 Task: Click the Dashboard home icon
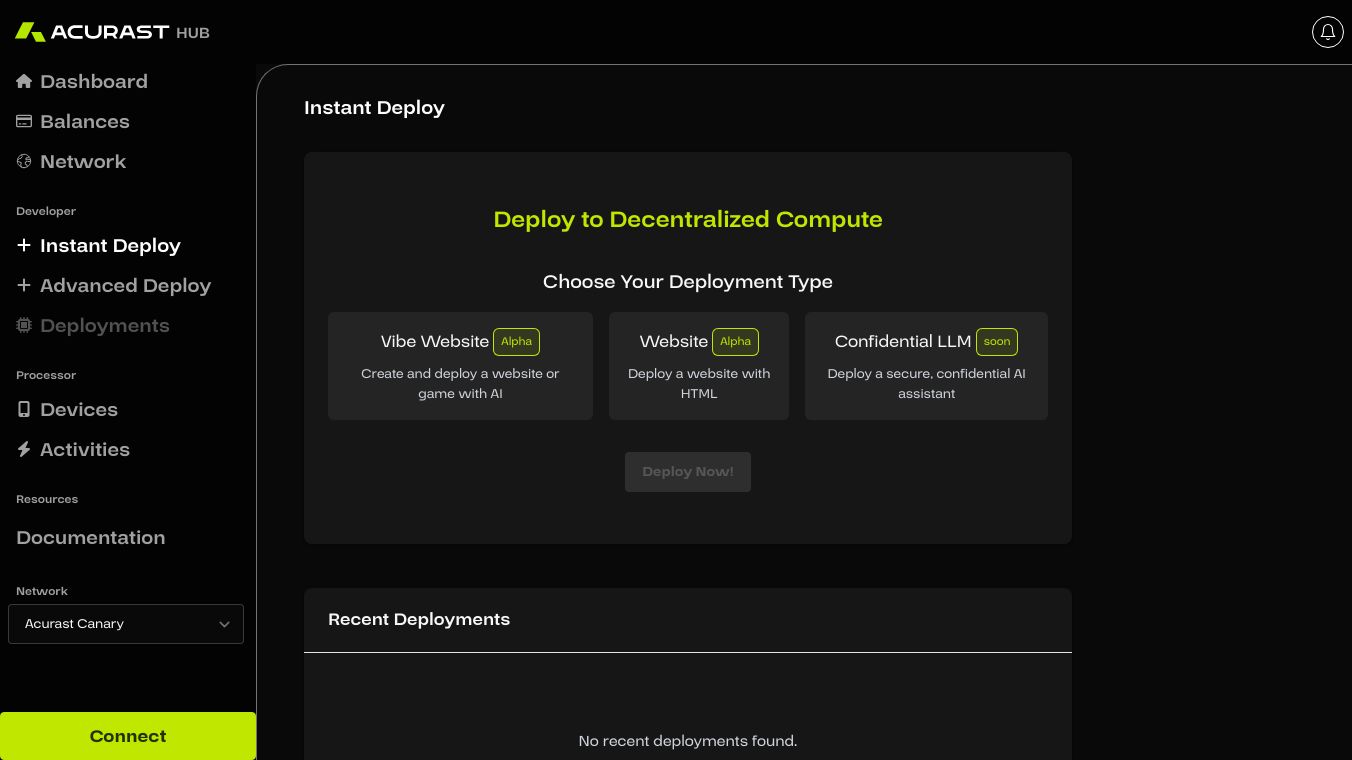pos(24,81)
